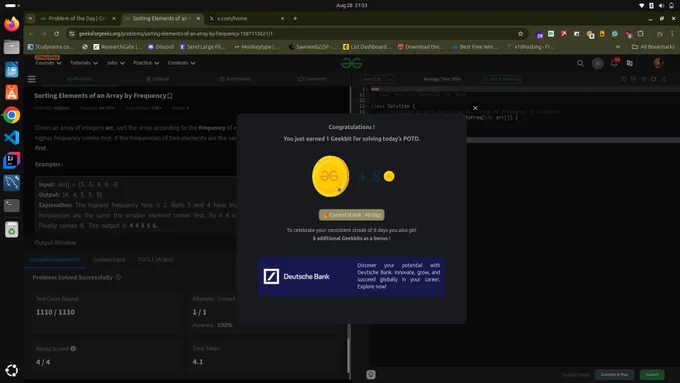Click the lightbulb hint icon below the editor
This screenshot has width=680, height=383.
(371, 375)
